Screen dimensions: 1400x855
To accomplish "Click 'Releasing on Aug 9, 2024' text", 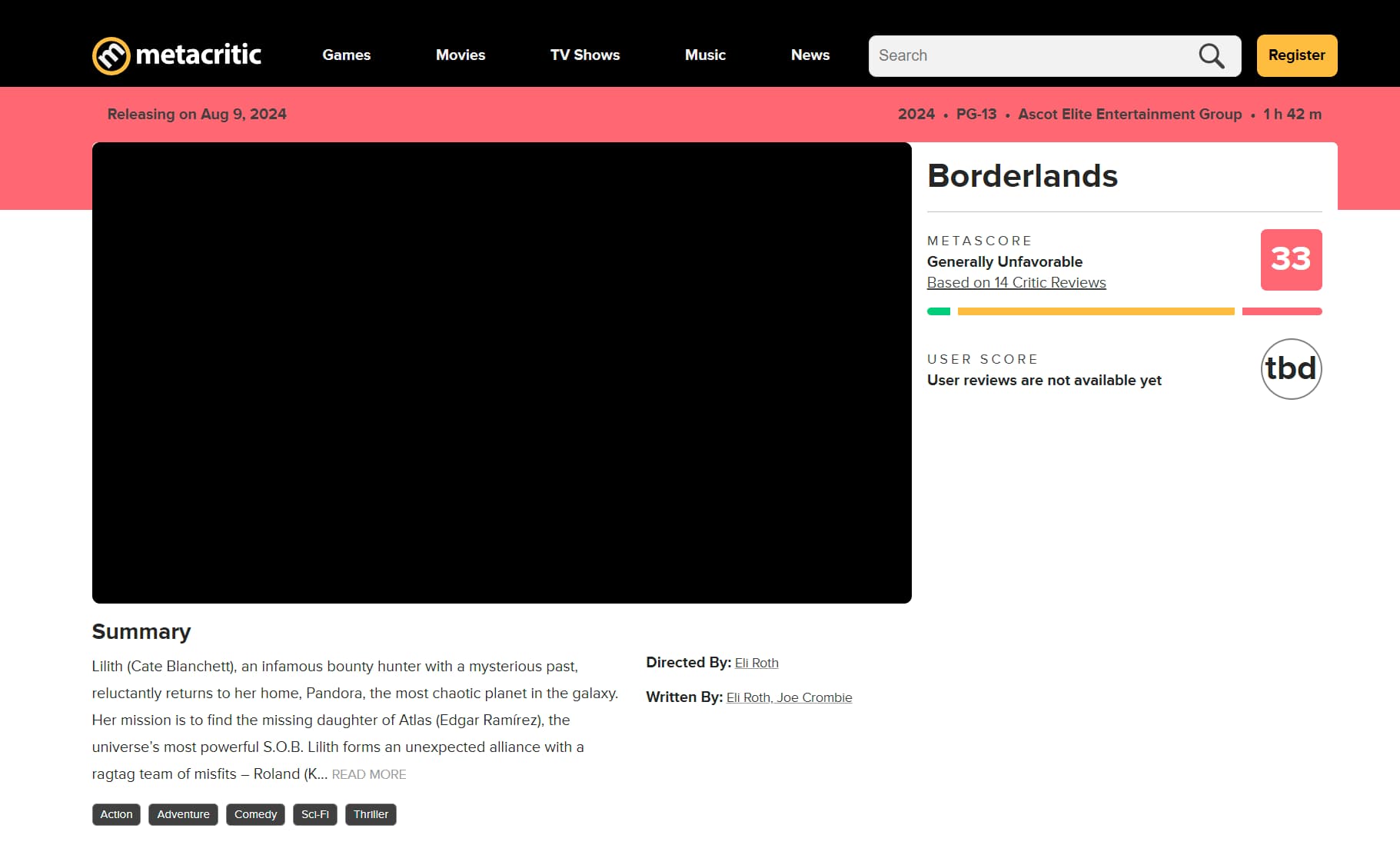I will coord(197,114).
